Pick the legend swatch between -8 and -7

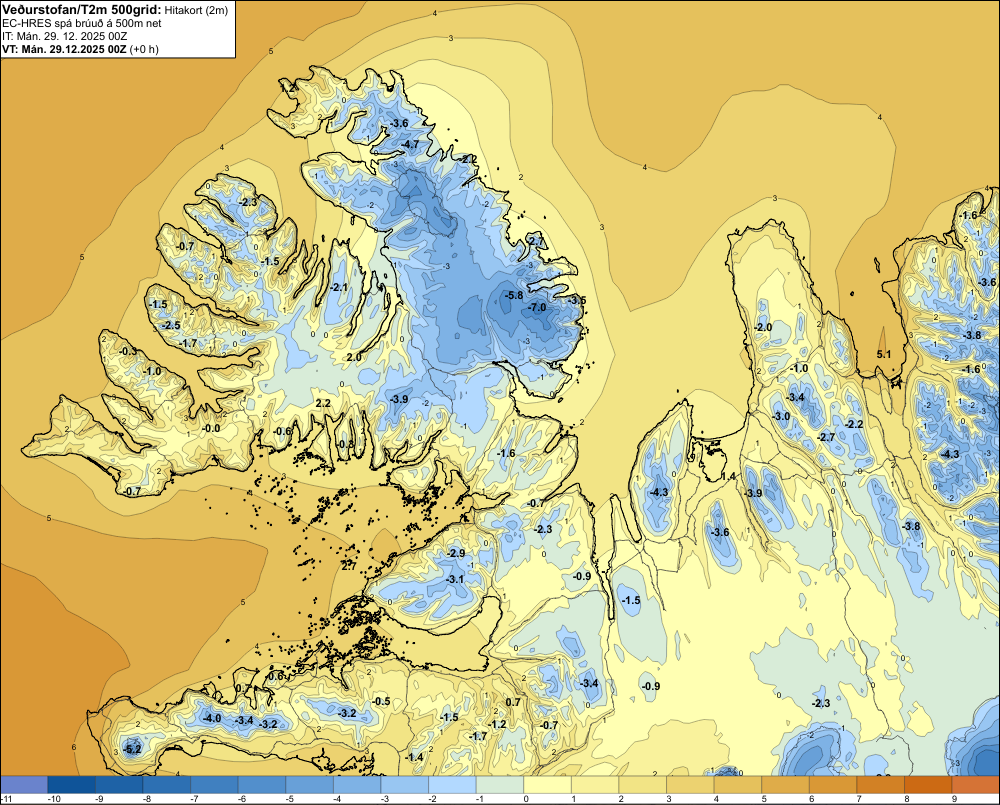click(x=166, y=784)
